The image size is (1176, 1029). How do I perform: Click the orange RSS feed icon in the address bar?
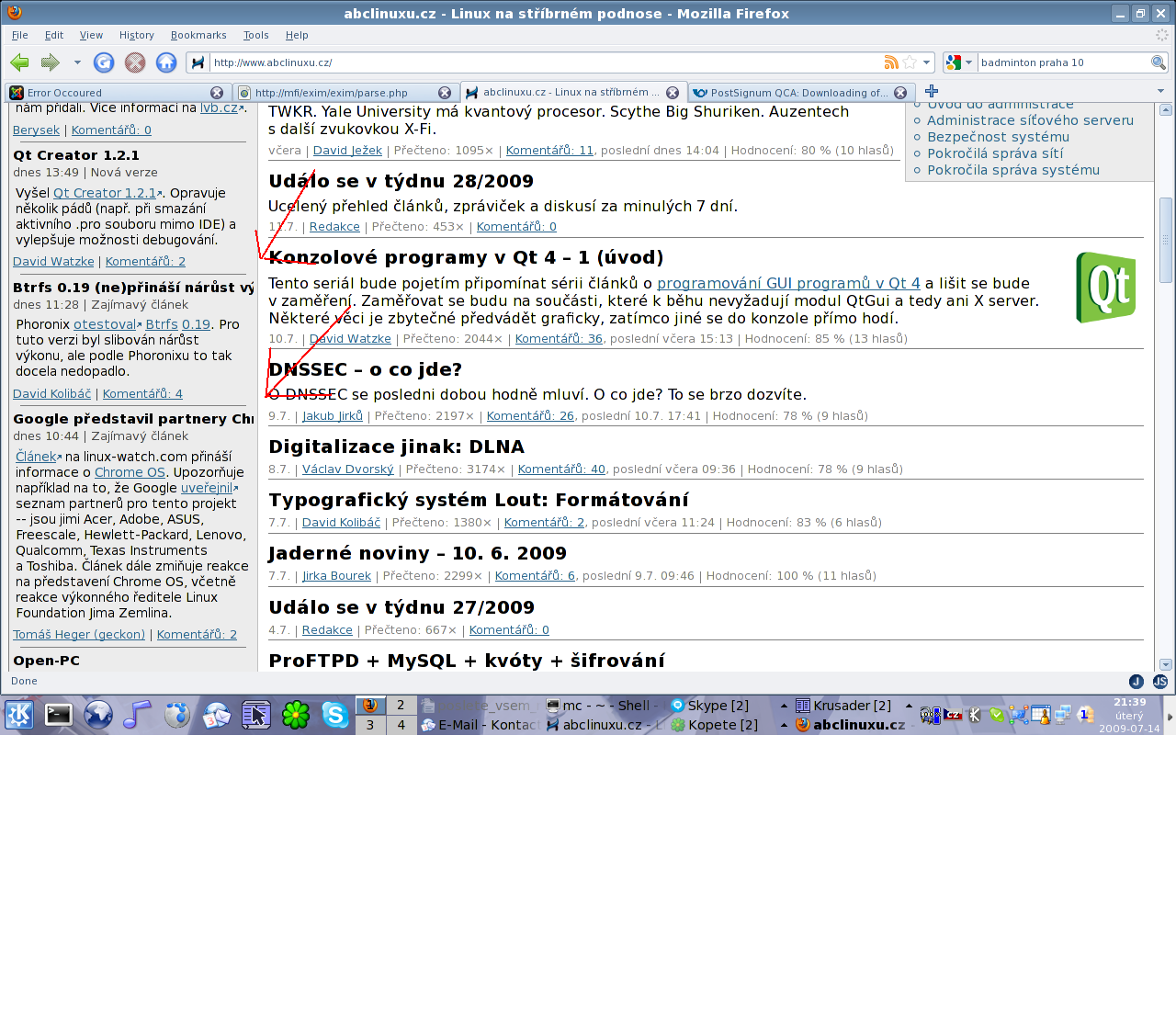point(890,62)
